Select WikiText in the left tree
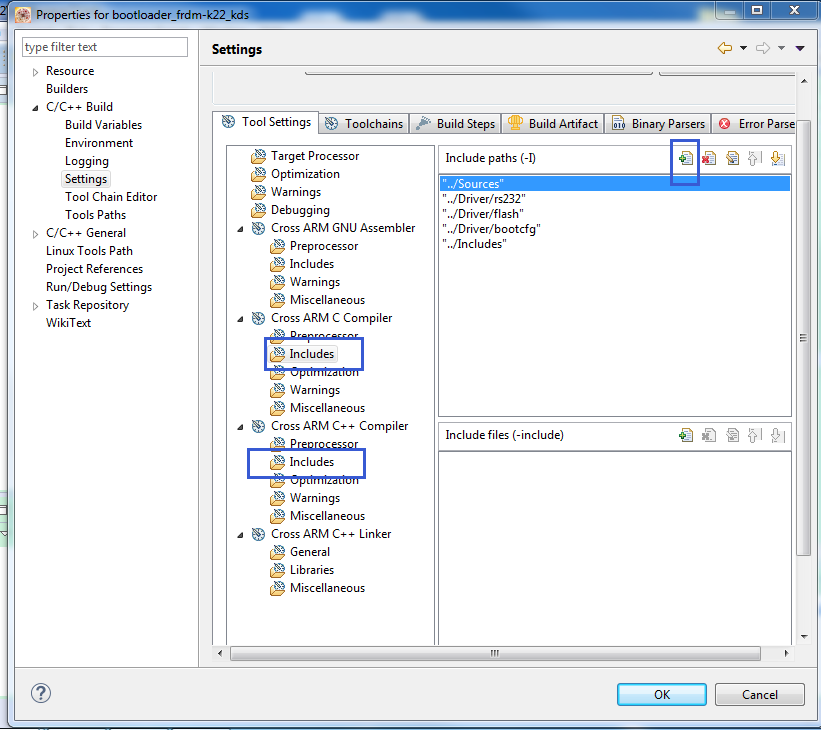This screenshot has width=821, height=730. (68, 323)
